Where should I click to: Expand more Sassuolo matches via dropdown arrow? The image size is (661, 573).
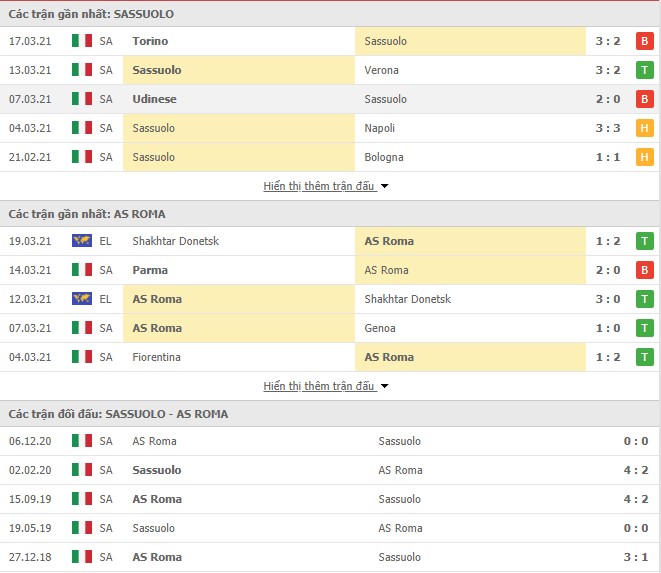[x=384, y=186]
